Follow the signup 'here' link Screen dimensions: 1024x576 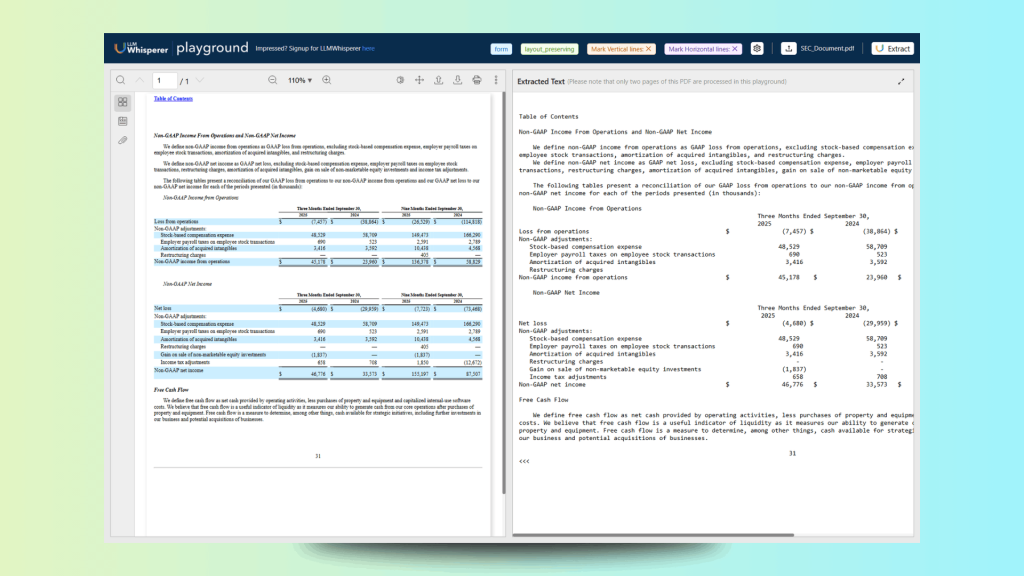click(x=368, y=48)
